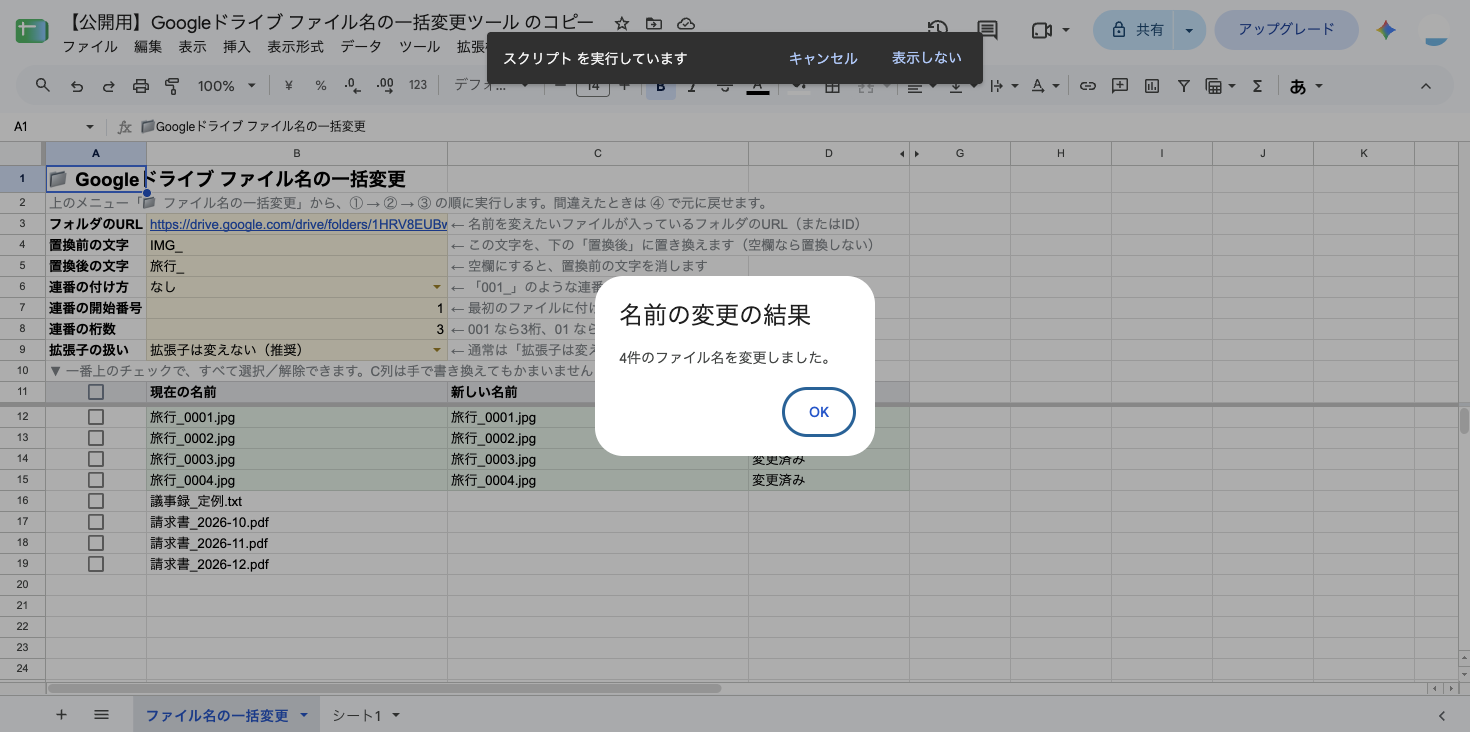Open the あ input tools dropdown
The width and height of the screenshot is (1470, 732).
[1306, 86]
